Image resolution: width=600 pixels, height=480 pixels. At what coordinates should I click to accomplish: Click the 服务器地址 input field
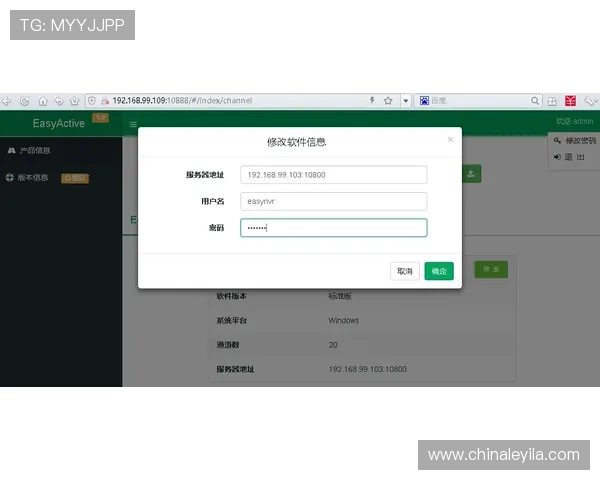coord(334,175)
